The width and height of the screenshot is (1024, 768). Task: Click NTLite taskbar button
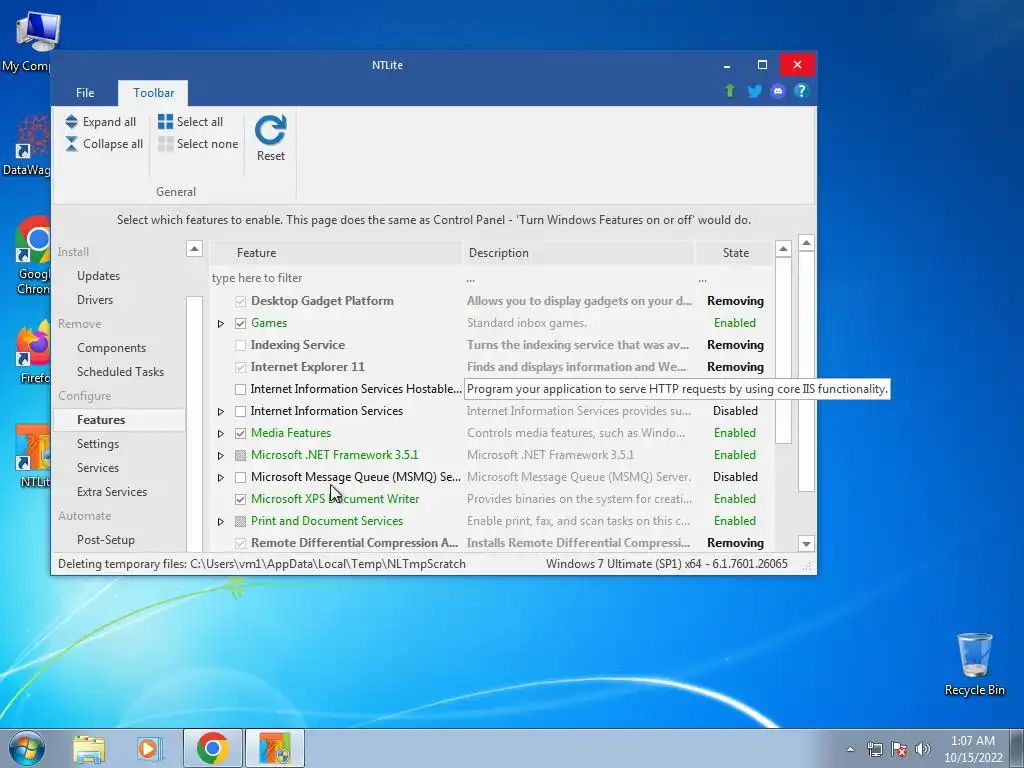pos(274,748)
